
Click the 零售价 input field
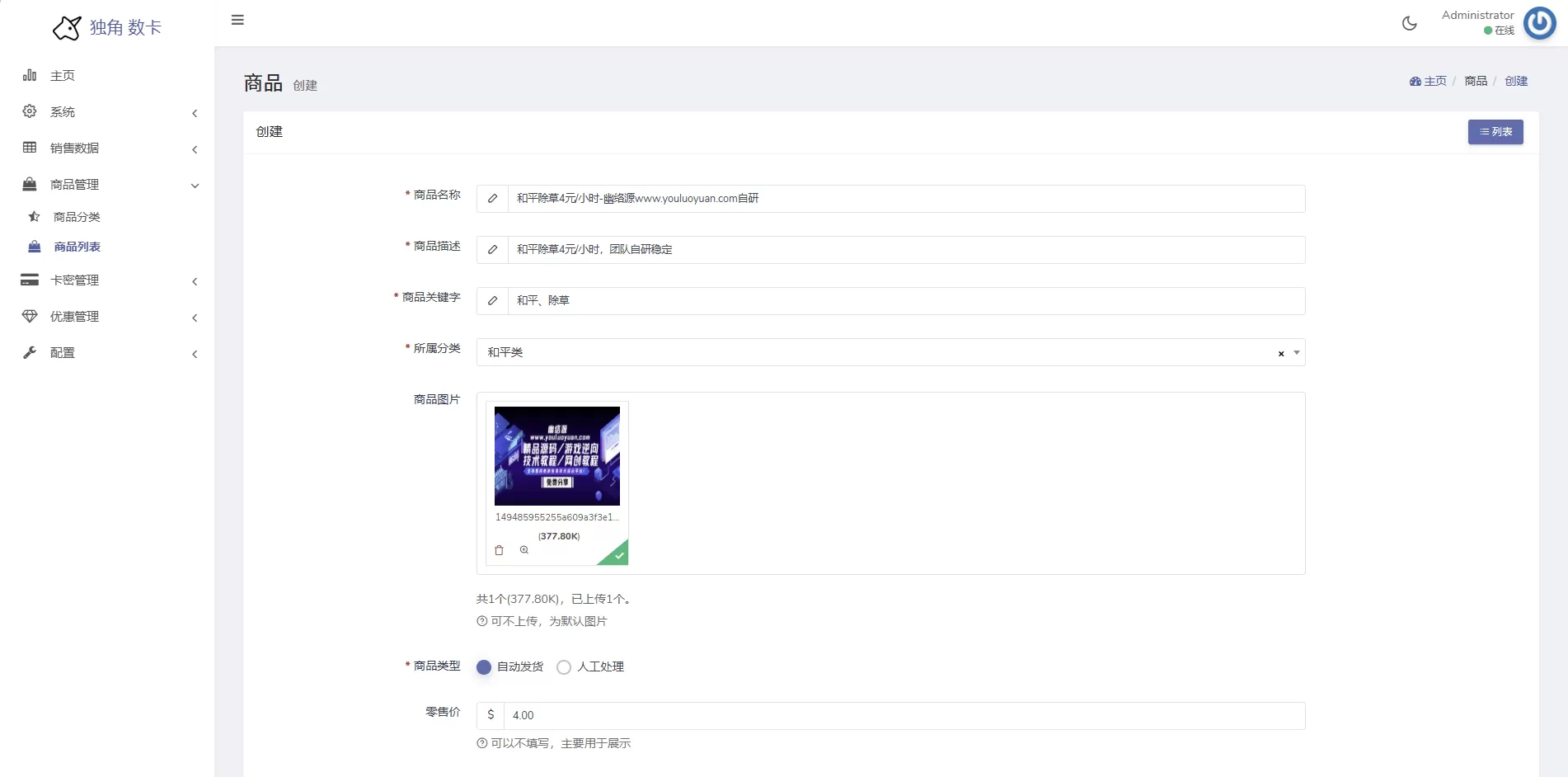(903, 716)
